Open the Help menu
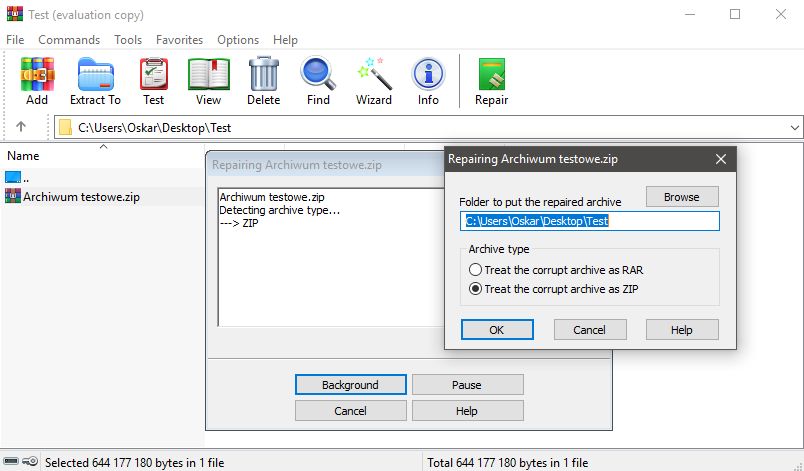The height and width of the screenshot is (471, 804). coord(285,39)
